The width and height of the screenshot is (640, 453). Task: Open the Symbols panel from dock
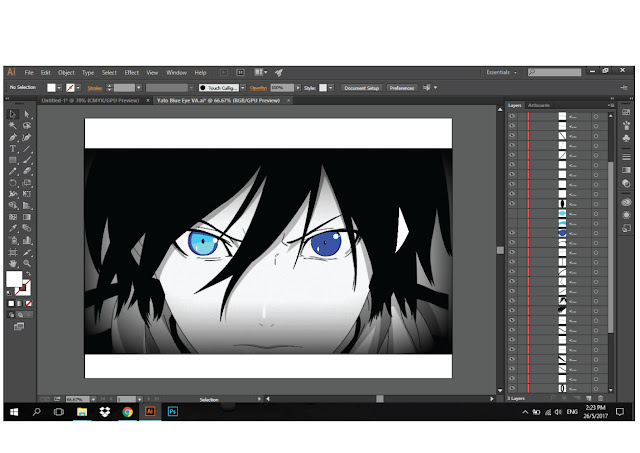[627, 138]
